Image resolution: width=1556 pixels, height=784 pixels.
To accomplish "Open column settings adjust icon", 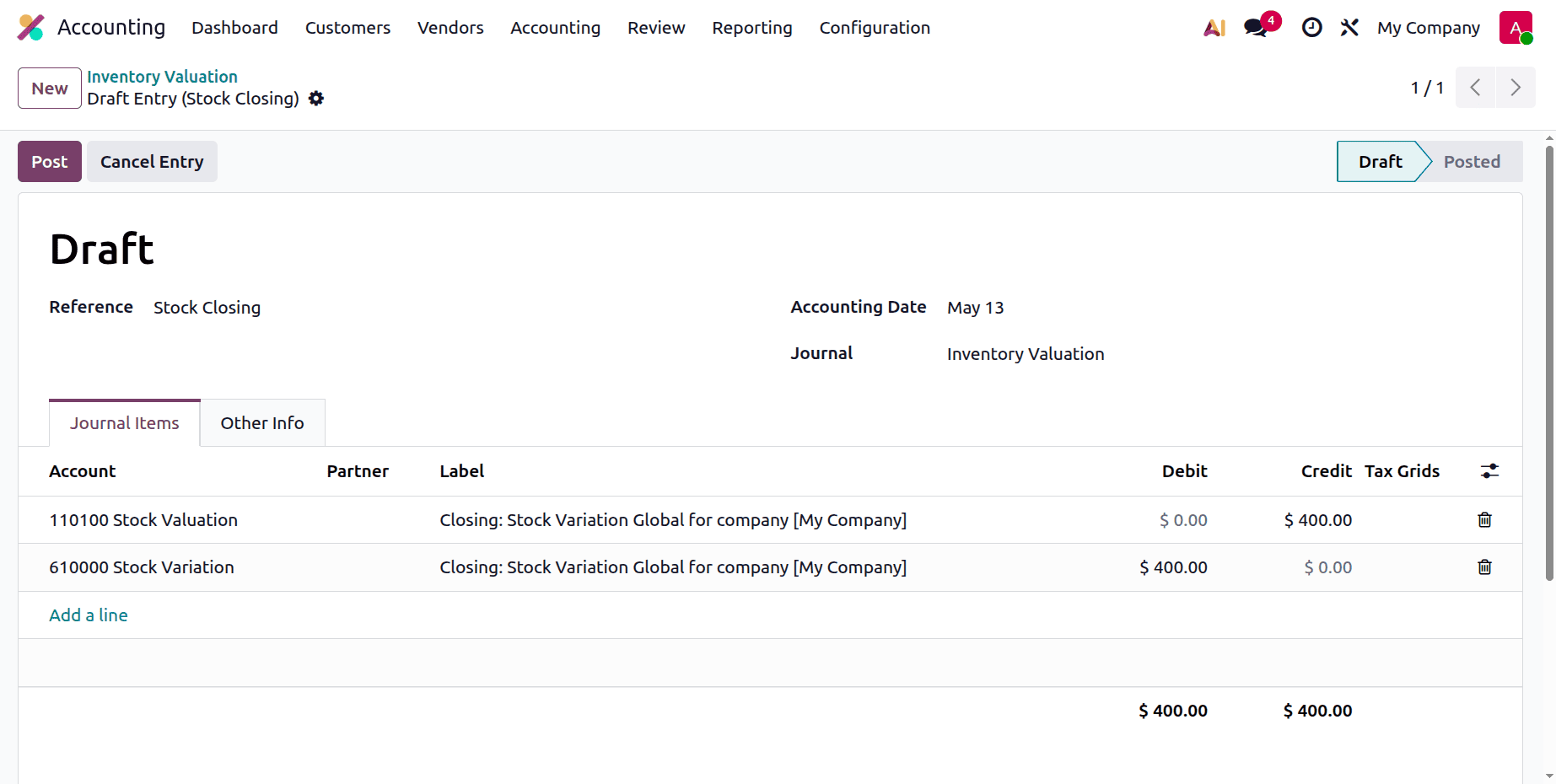I will 1489,471.
